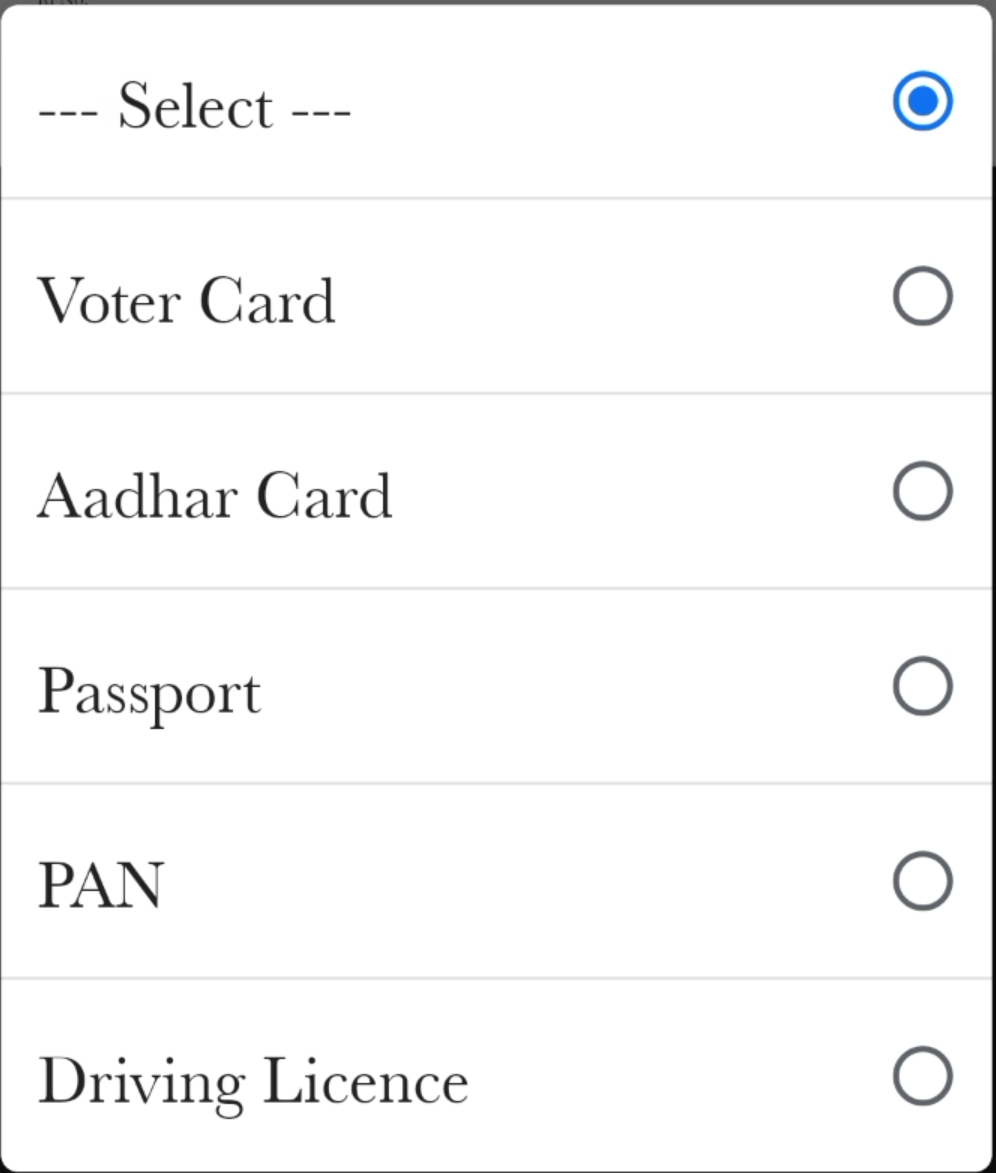Viewport: 996px width, 1173px height.
Task: Select the Driving Licence radio button
Action: [x=921, y=1077]
